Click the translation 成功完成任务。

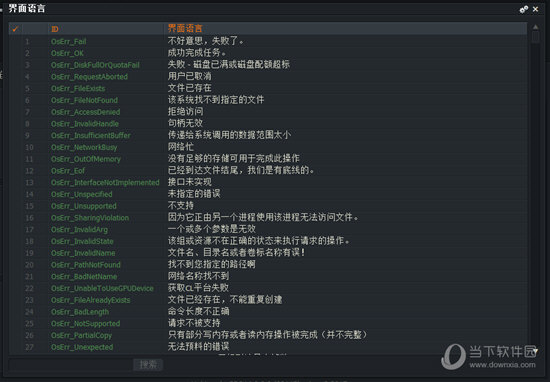(196, 53)
